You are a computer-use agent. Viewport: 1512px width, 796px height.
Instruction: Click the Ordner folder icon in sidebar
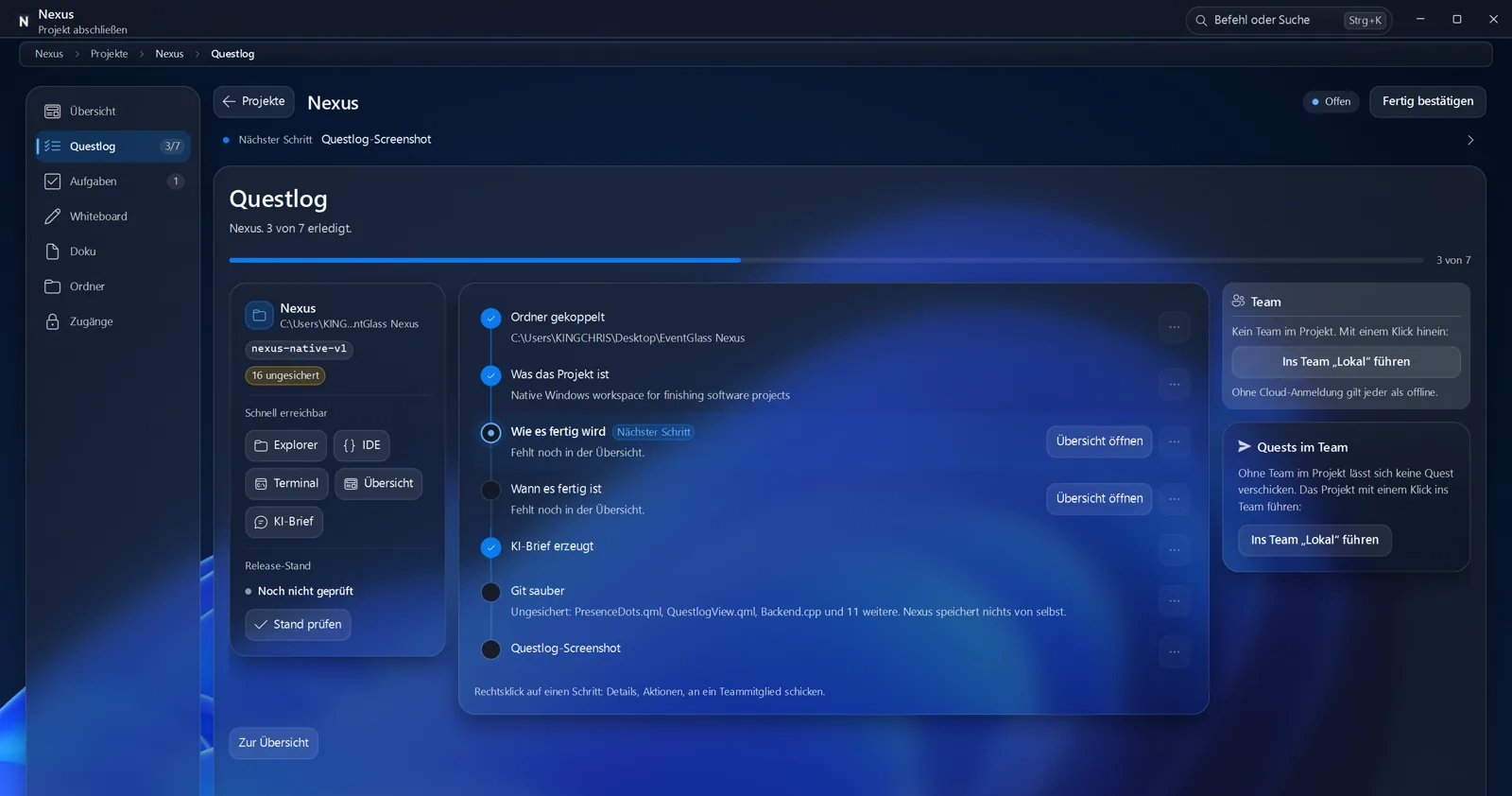(53, 286)
